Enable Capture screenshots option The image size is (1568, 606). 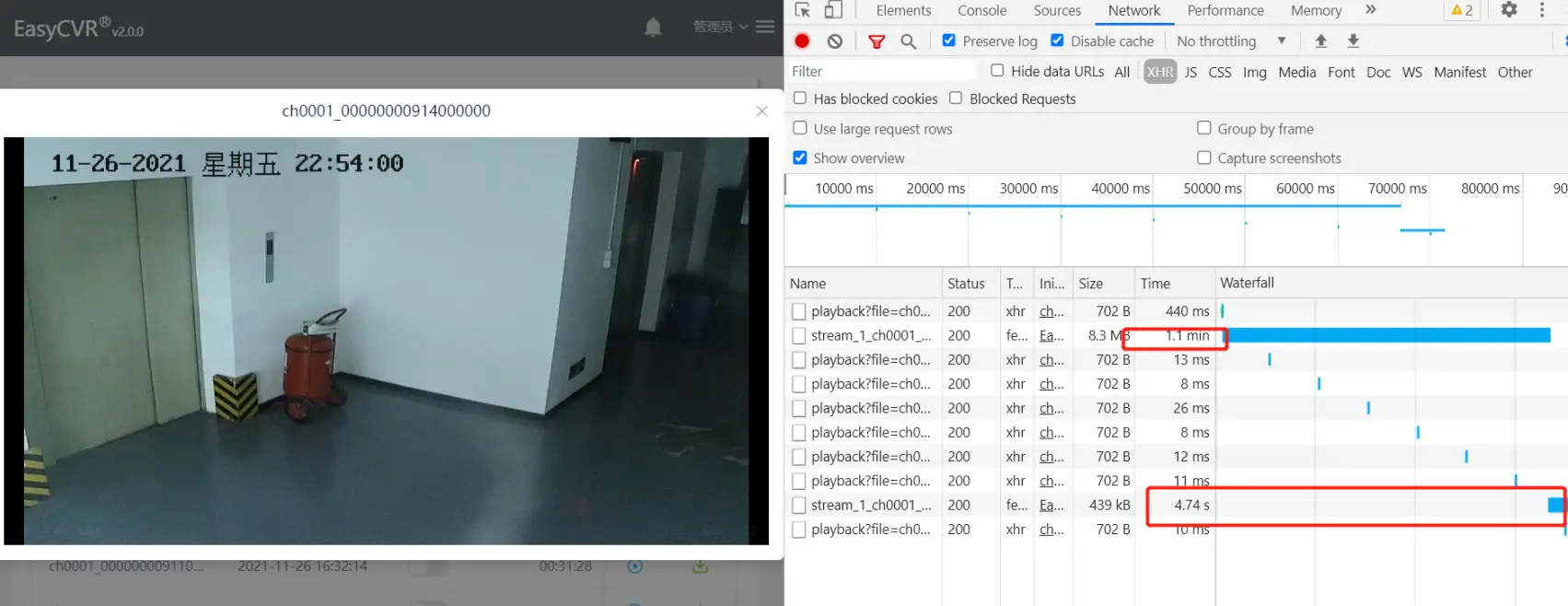point(1203,157)
